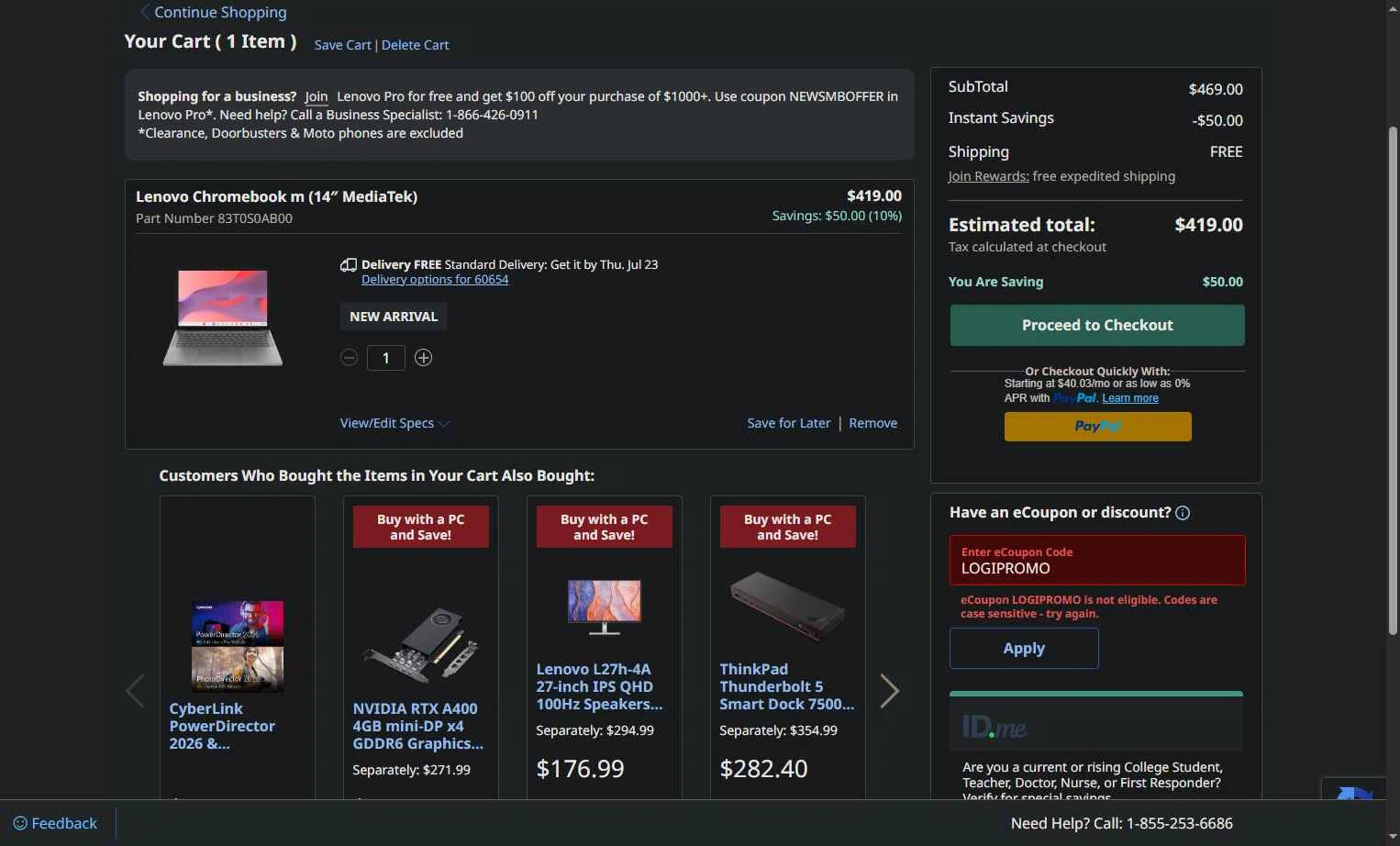Image resolution: width=1400 pixels, height=846 pixels.
Task: Click the eCoupon not eligible error message
Action: tap(1089, 607)
